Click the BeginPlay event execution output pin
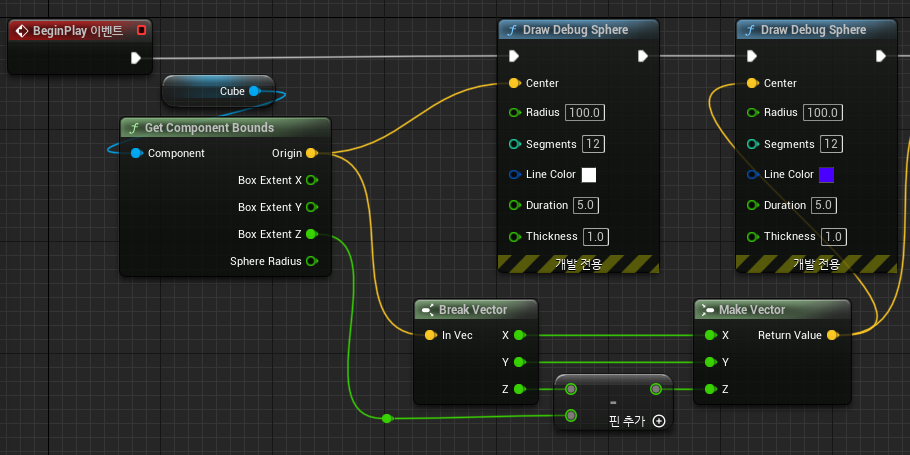 (136, 57)
